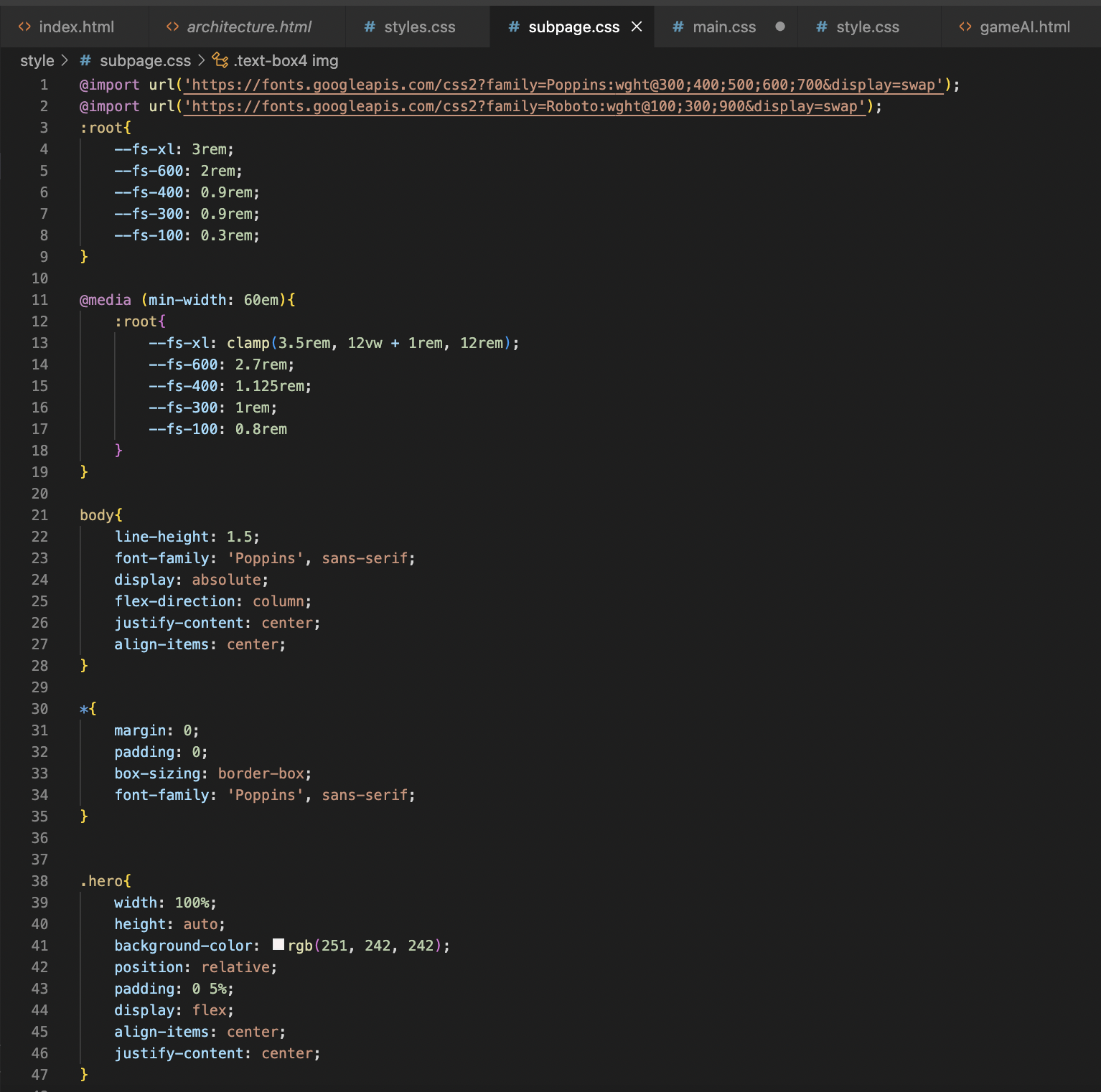Open the style.css tab
The image size is (1101, 1092).
click(x=867, y=27)
